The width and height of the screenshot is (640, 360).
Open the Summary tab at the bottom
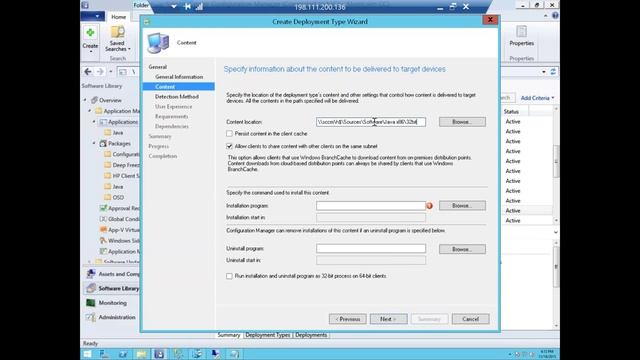[x=229, y=335]
